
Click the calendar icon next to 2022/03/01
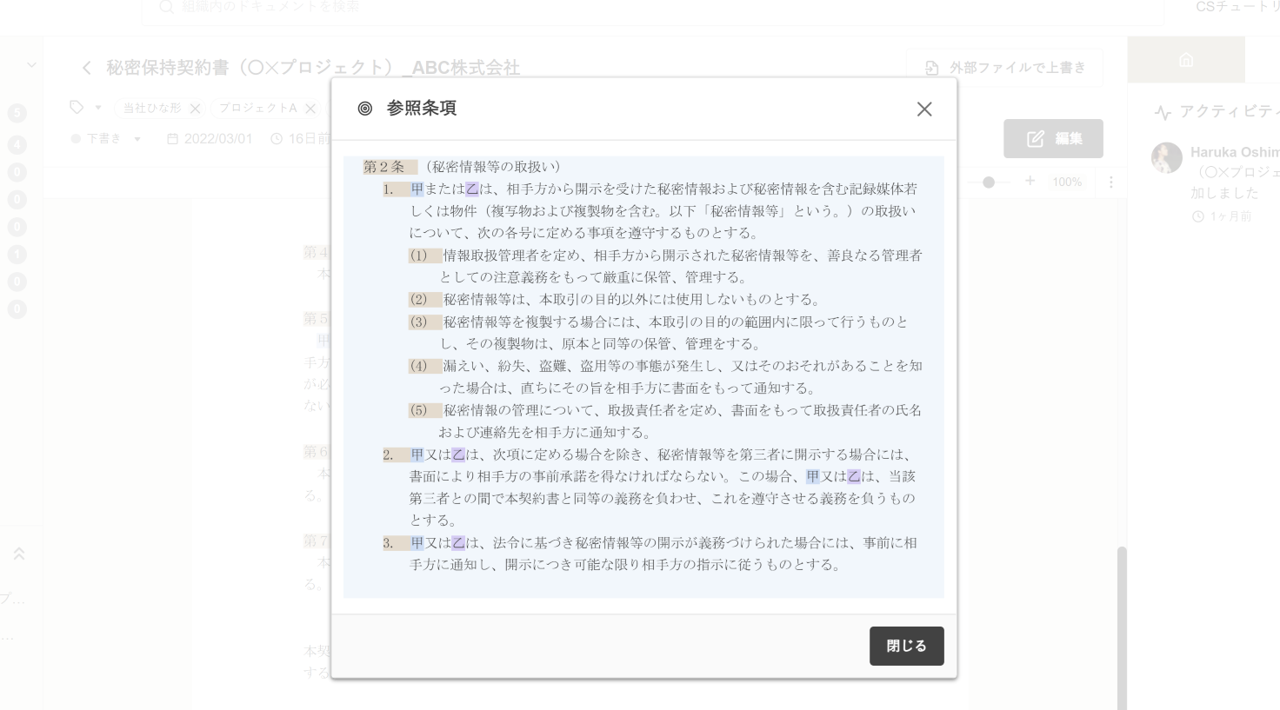pyautogui.click(x=172, y=139)
